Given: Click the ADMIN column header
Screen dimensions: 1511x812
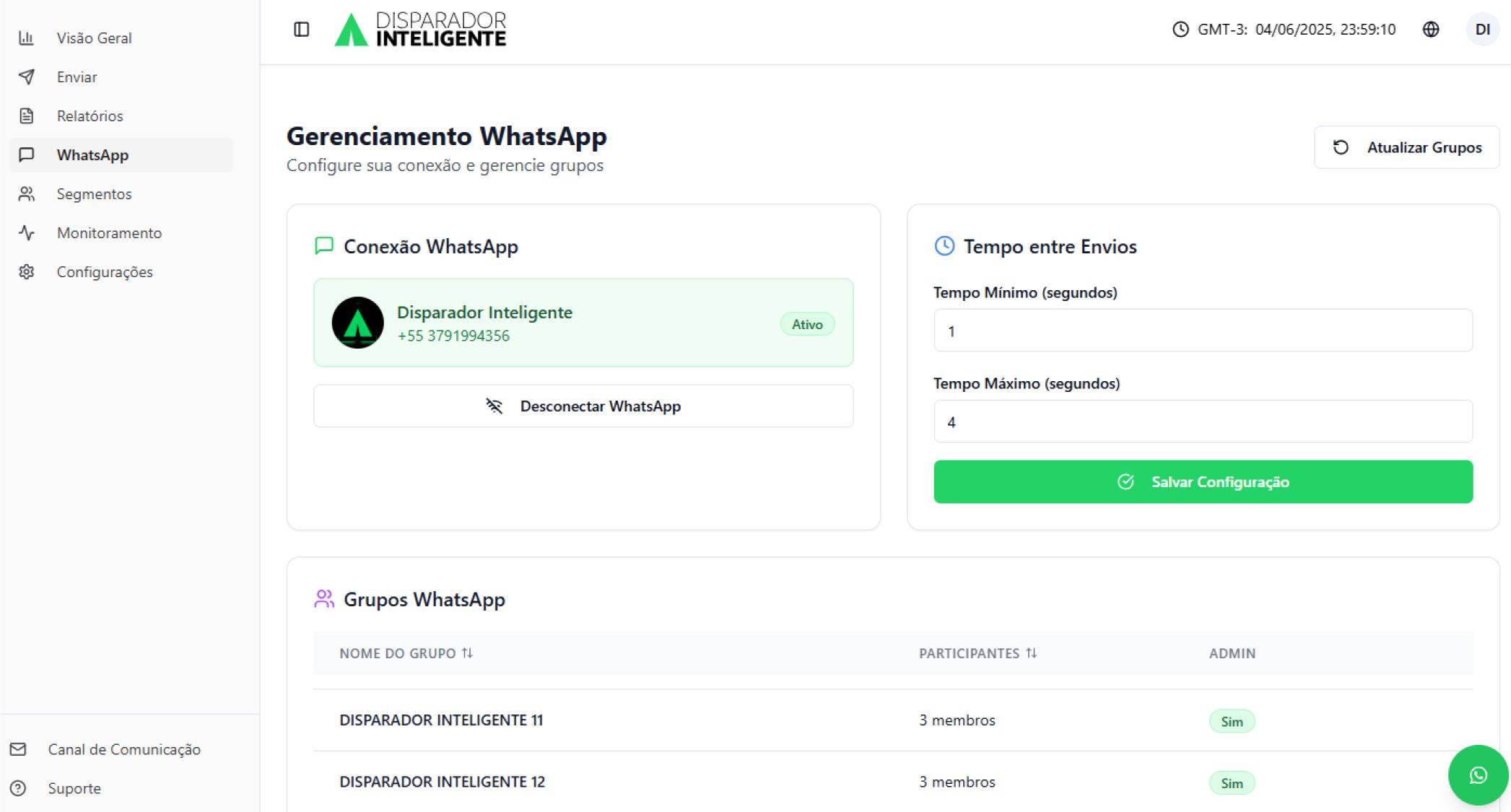Looking at the screenshot, I should pyautogui.click(x=1232, y=653).
